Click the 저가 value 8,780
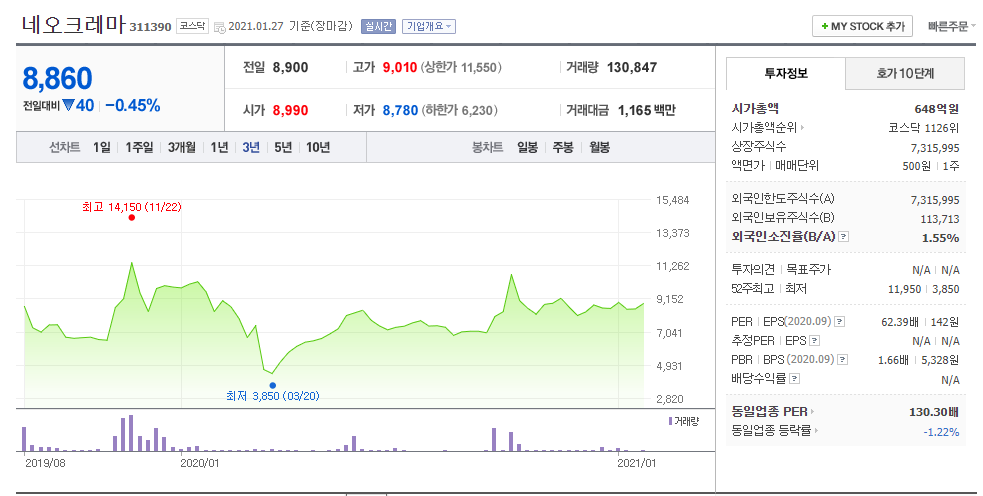 400,110
